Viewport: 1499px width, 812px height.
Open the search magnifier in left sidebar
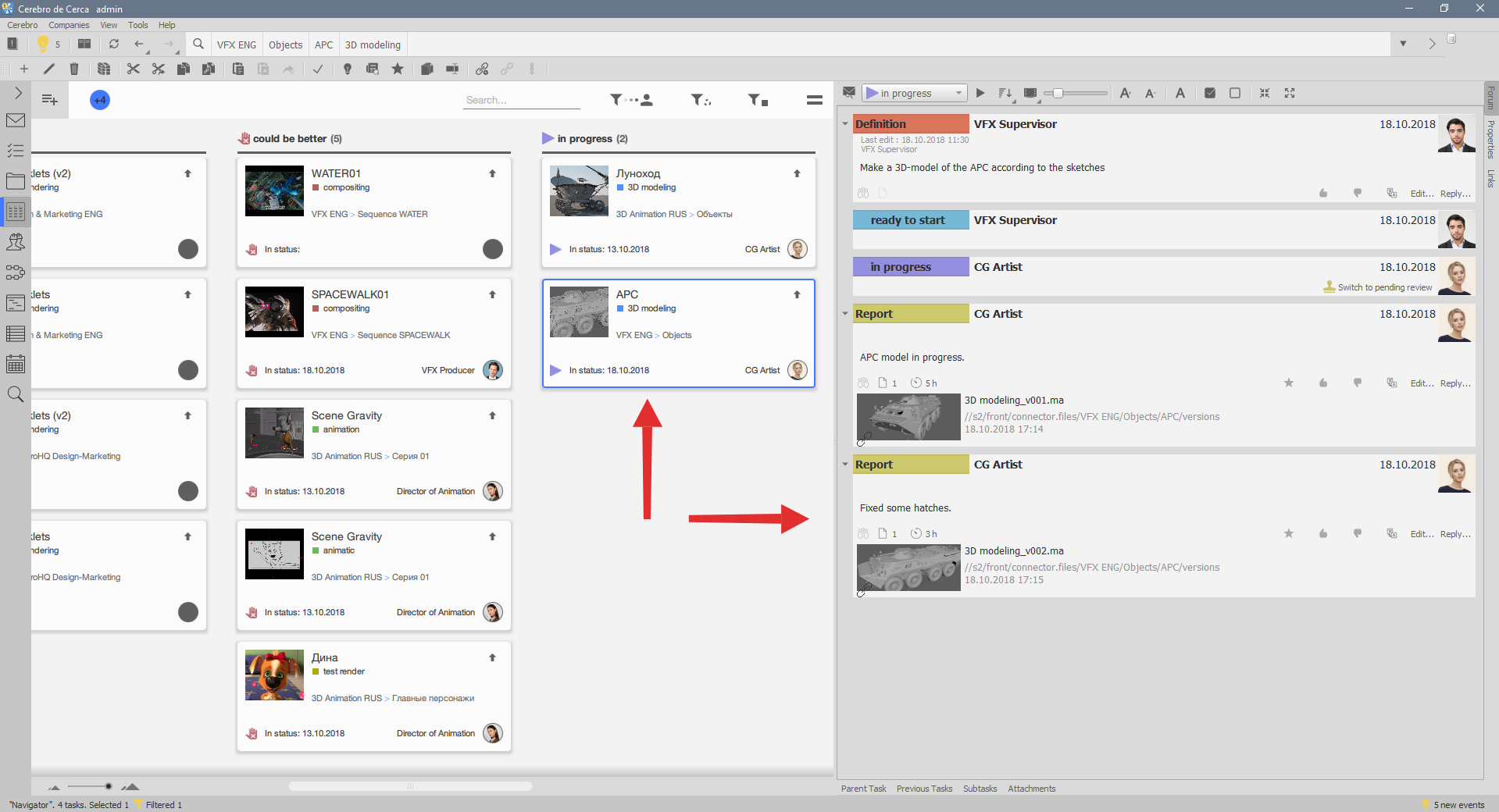pyautogui.click(x=16, y=394)
